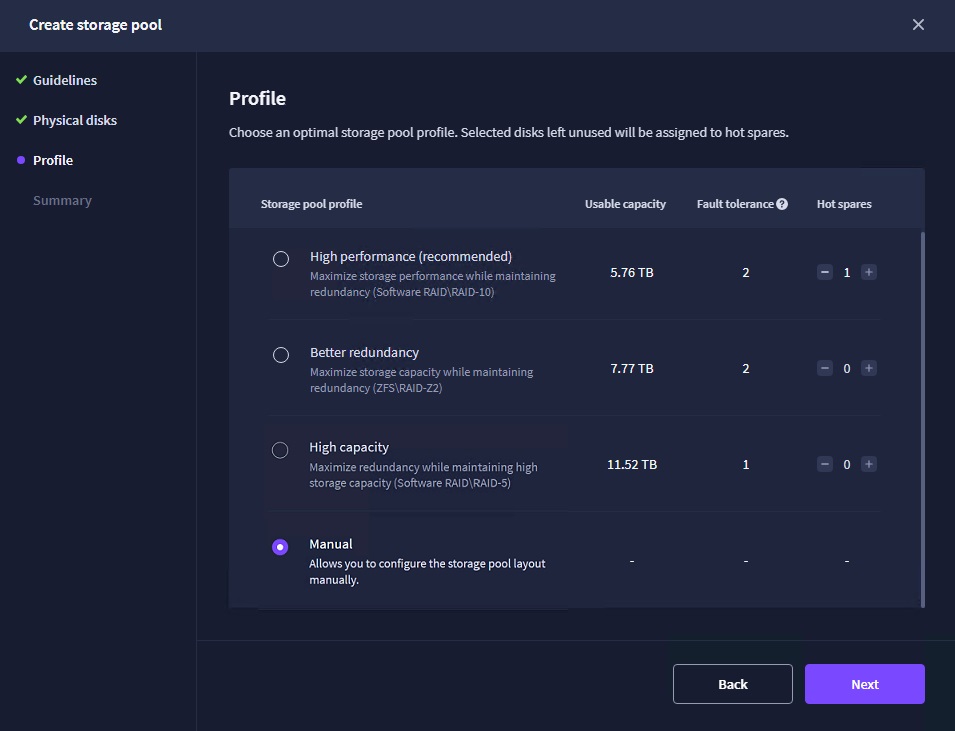
Task: Select the Better redundancy radio button
Action: (x=281, y=355)
